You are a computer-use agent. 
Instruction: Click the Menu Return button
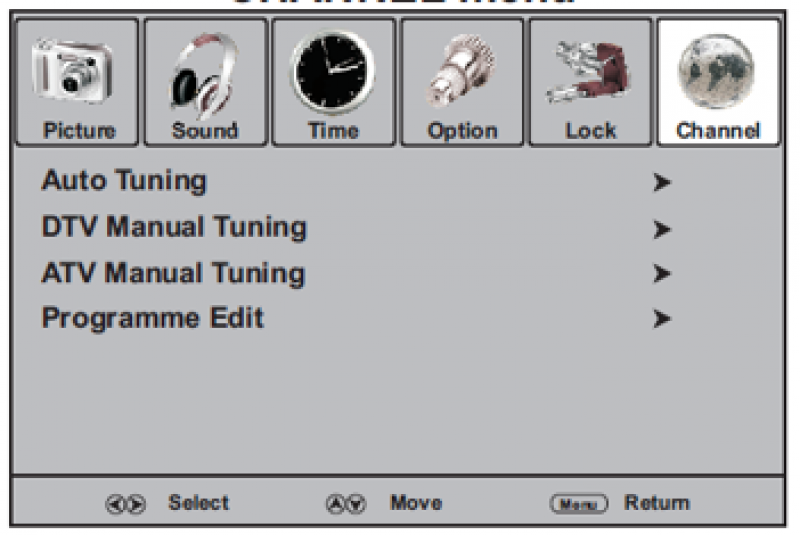point(579,504)
